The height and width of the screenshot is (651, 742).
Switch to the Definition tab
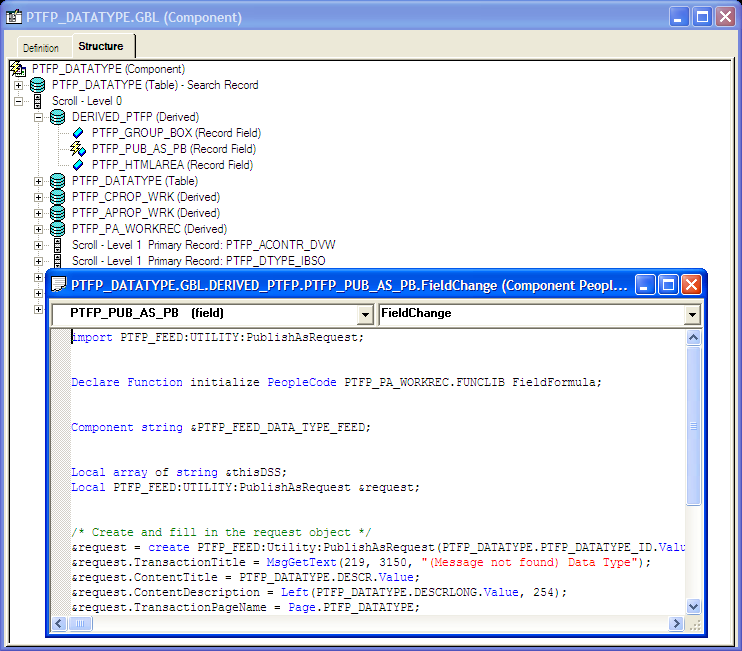[41, 48]
